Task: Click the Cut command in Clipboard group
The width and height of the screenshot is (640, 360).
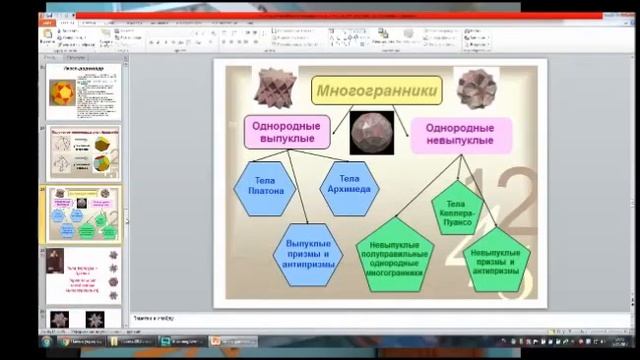Action: point(68,31)
